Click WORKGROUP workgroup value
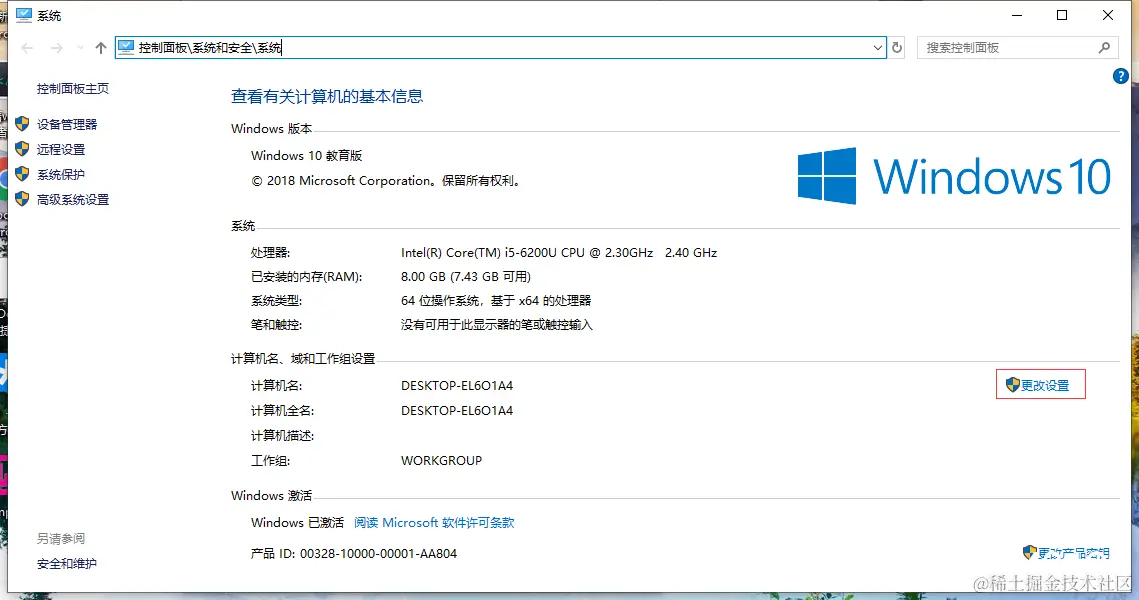The height and width of the screenshot is (600, 1139). point(442,461)
